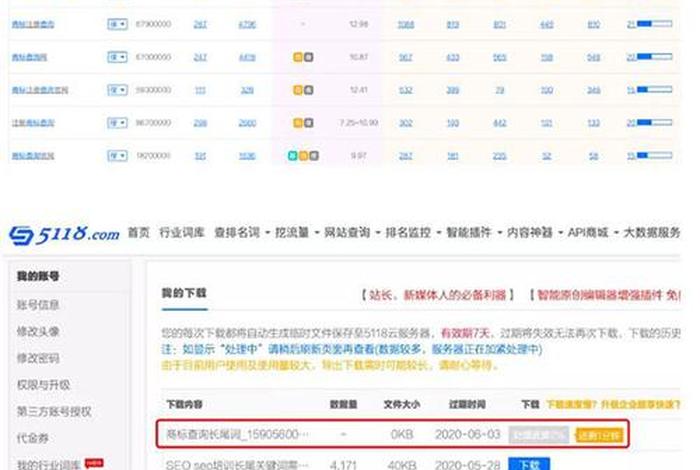This screenshot has width=700, height=470.
Task: Click gray square icon in 12.41 row
Action: 308,90
